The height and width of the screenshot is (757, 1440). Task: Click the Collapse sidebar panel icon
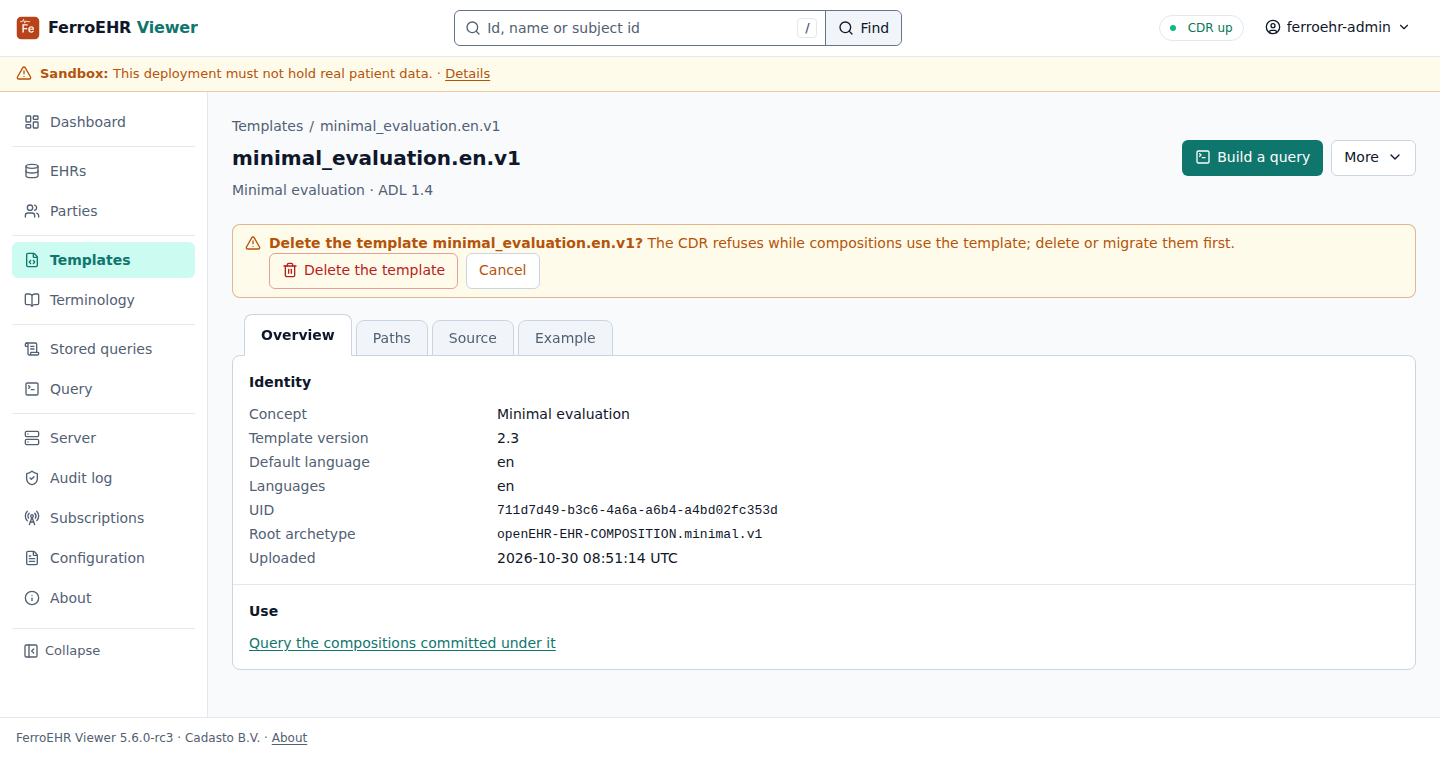click(x=31, y=651)
